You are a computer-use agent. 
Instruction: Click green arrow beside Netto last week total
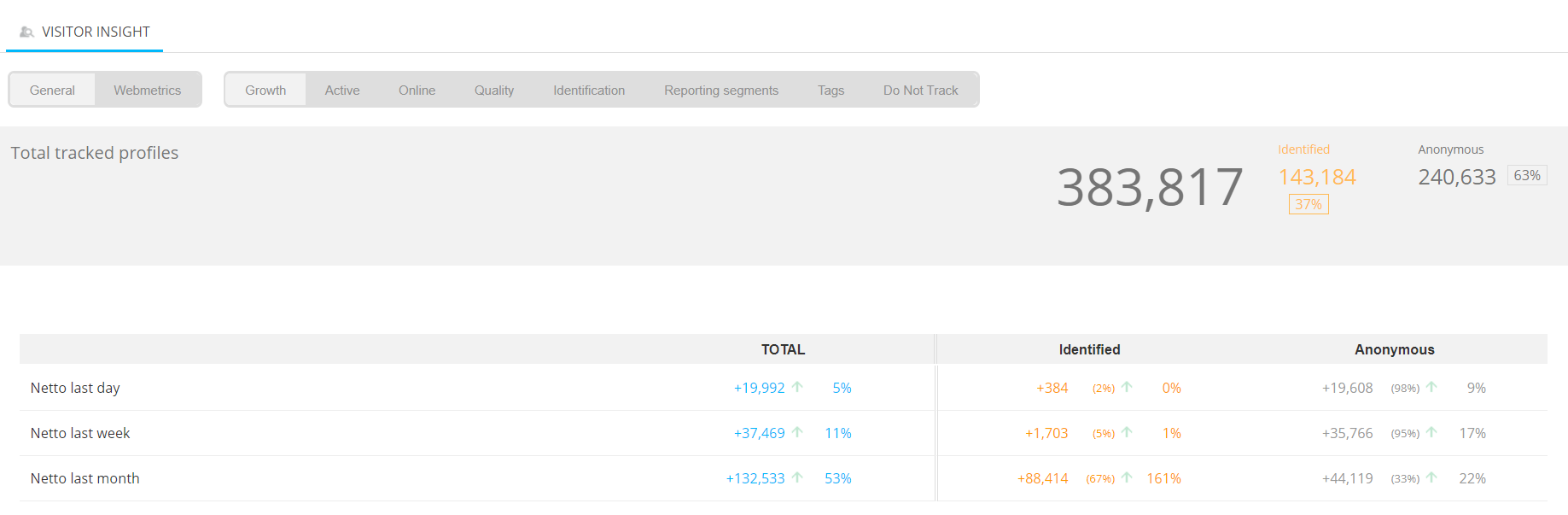coord(797,432)
